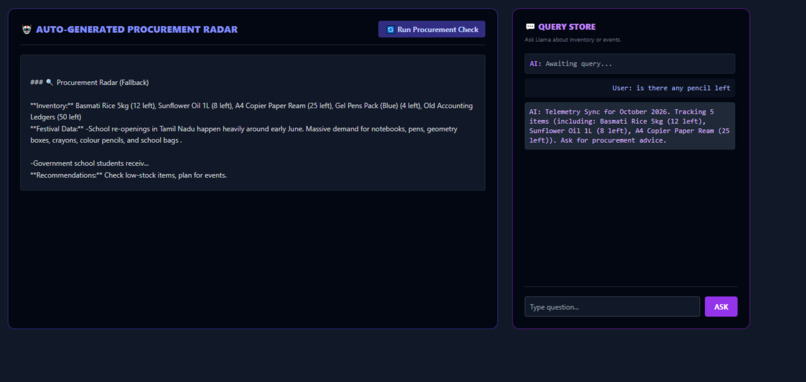Click the Query Store panel title

click(x=567, y=27)
